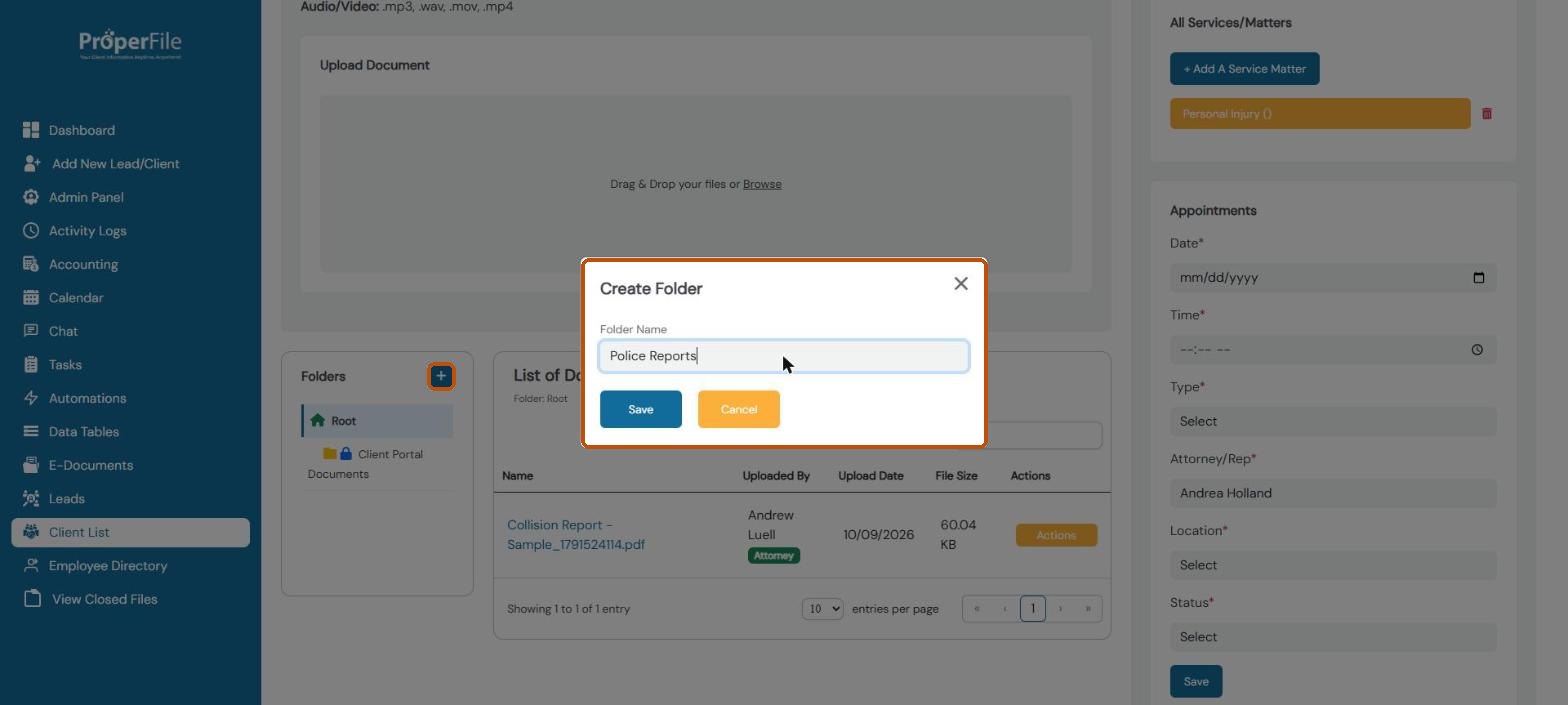Open the date picker calendar icon
The width and height of the screenshot is (1568, 705).
pyautogui.click(x=1478, y=278)
